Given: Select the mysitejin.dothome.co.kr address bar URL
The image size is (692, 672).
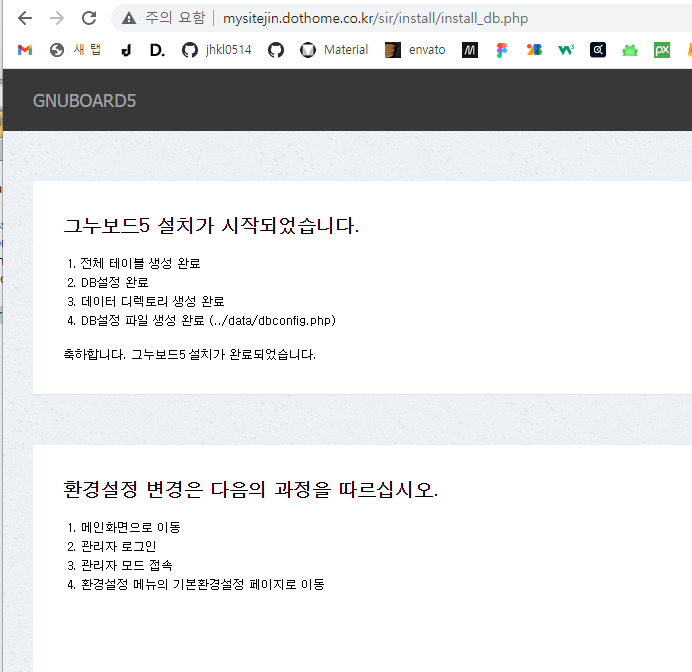Looking at the screenshot, I should (x=375, y=18).
